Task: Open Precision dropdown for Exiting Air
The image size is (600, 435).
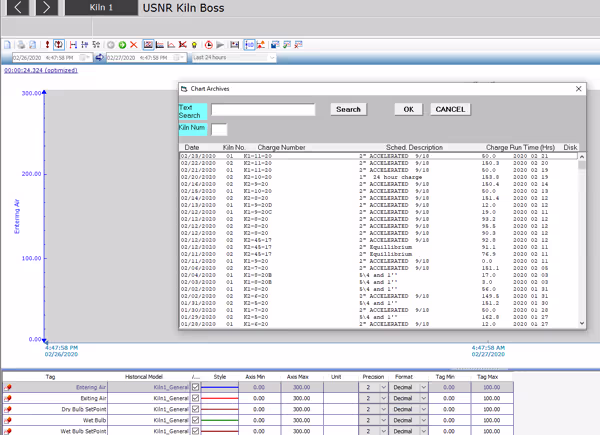Action: coord(383,398)
